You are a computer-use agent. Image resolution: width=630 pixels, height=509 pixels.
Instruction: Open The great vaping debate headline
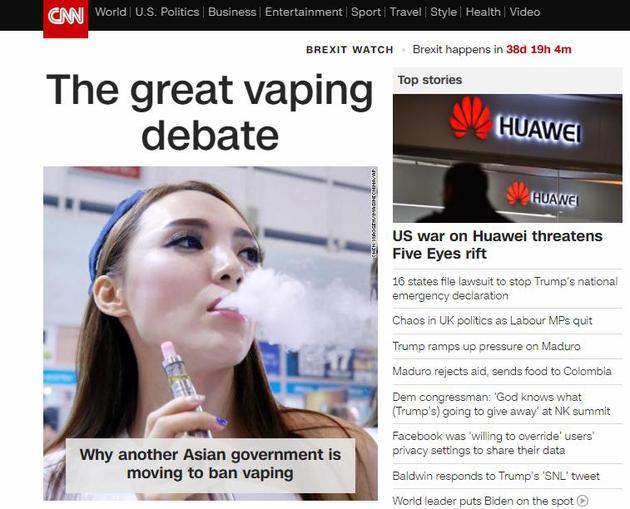pos(210,112)
